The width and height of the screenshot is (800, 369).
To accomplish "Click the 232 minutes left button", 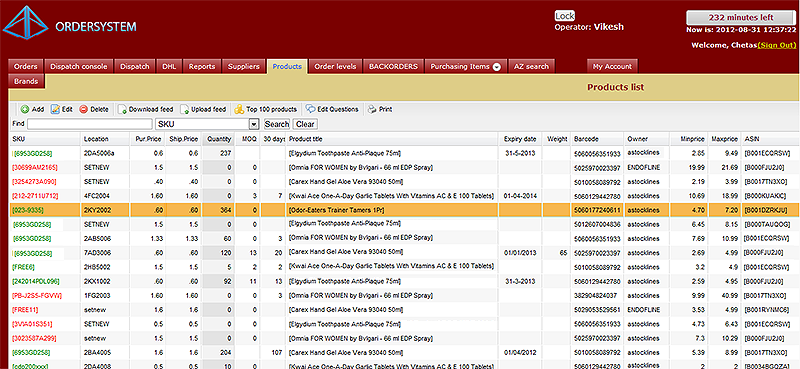I will coord(741,17).
